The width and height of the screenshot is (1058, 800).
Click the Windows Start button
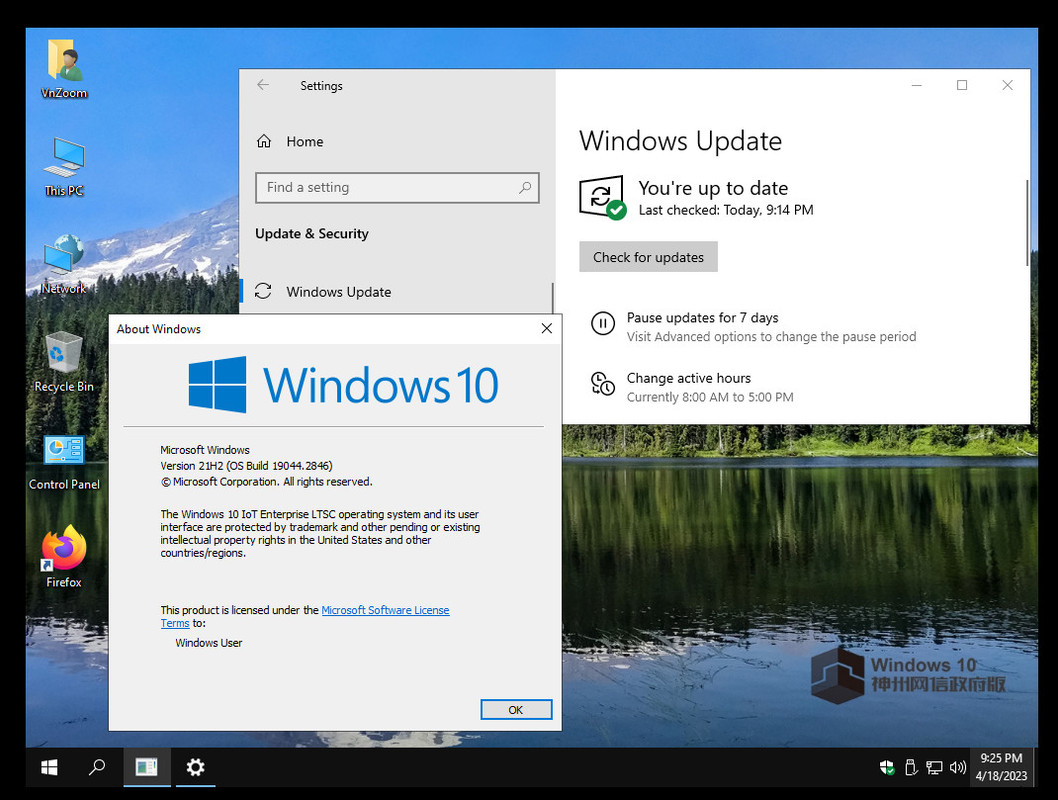[x=49, y=767]
